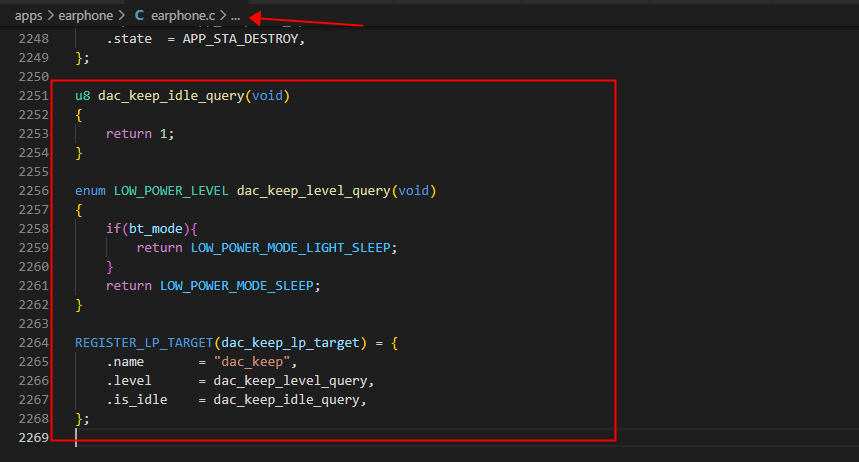This screenshot has height=462, width=859.
Task: Click 'void' parameter of dac_keep_idle_query
Action: [267, 96]
